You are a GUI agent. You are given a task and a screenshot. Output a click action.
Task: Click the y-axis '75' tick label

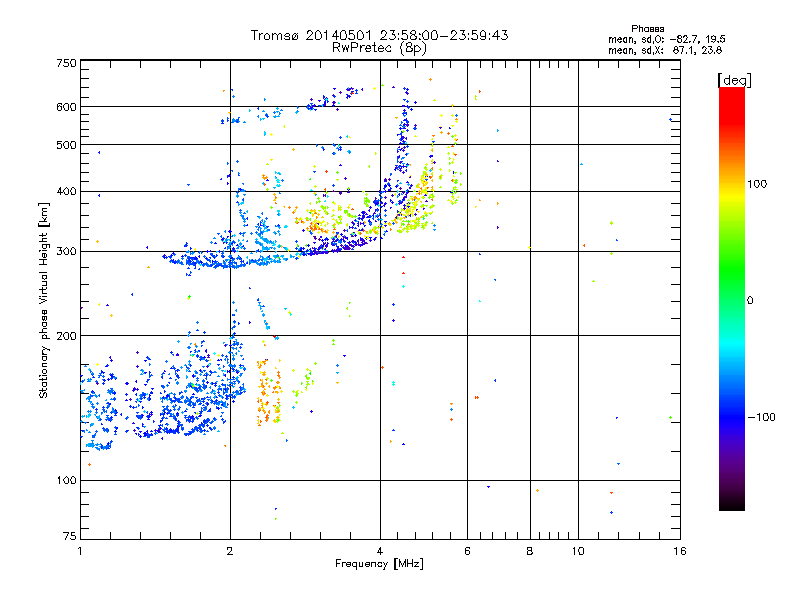click(x=70, y=536)
